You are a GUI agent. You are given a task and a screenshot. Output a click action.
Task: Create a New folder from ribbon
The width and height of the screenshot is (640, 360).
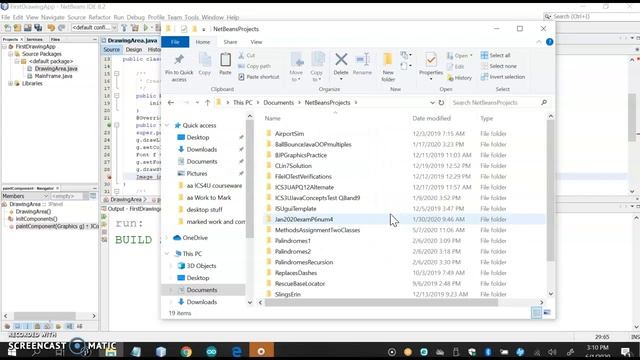coord(388,67)
